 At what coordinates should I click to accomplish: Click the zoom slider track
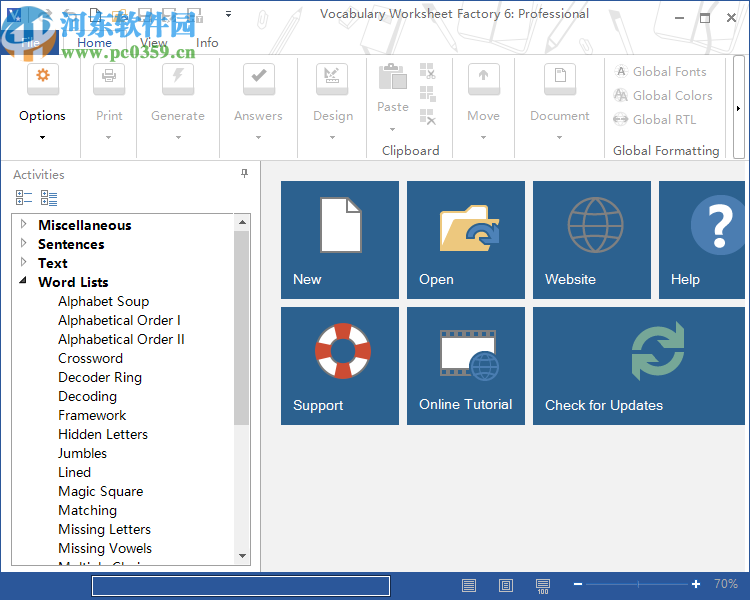[637, 584]
